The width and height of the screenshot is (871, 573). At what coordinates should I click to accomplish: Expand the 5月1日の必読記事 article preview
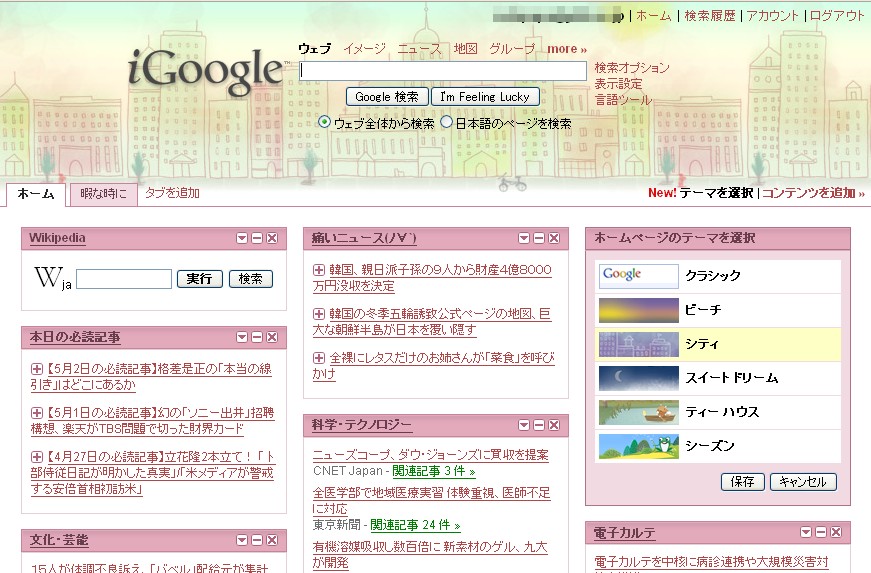(x=37, y=413)
